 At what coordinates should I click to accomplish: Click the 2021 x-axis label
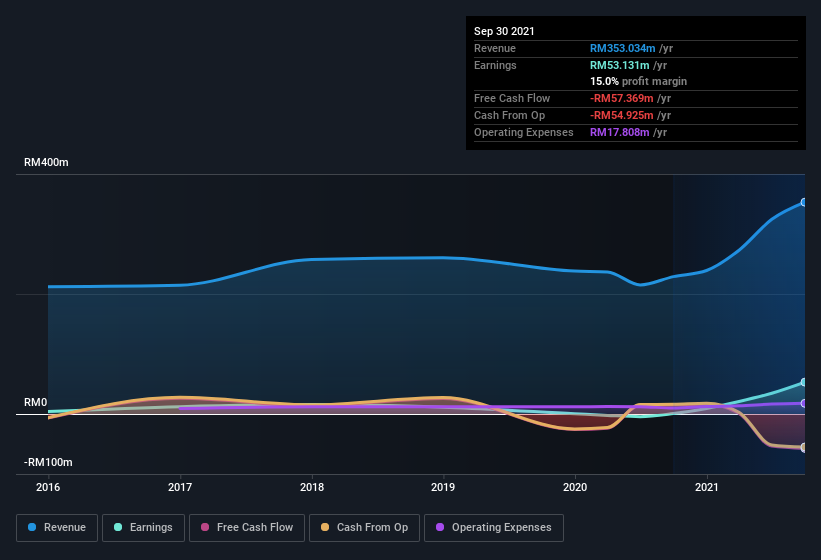[707, 487]
